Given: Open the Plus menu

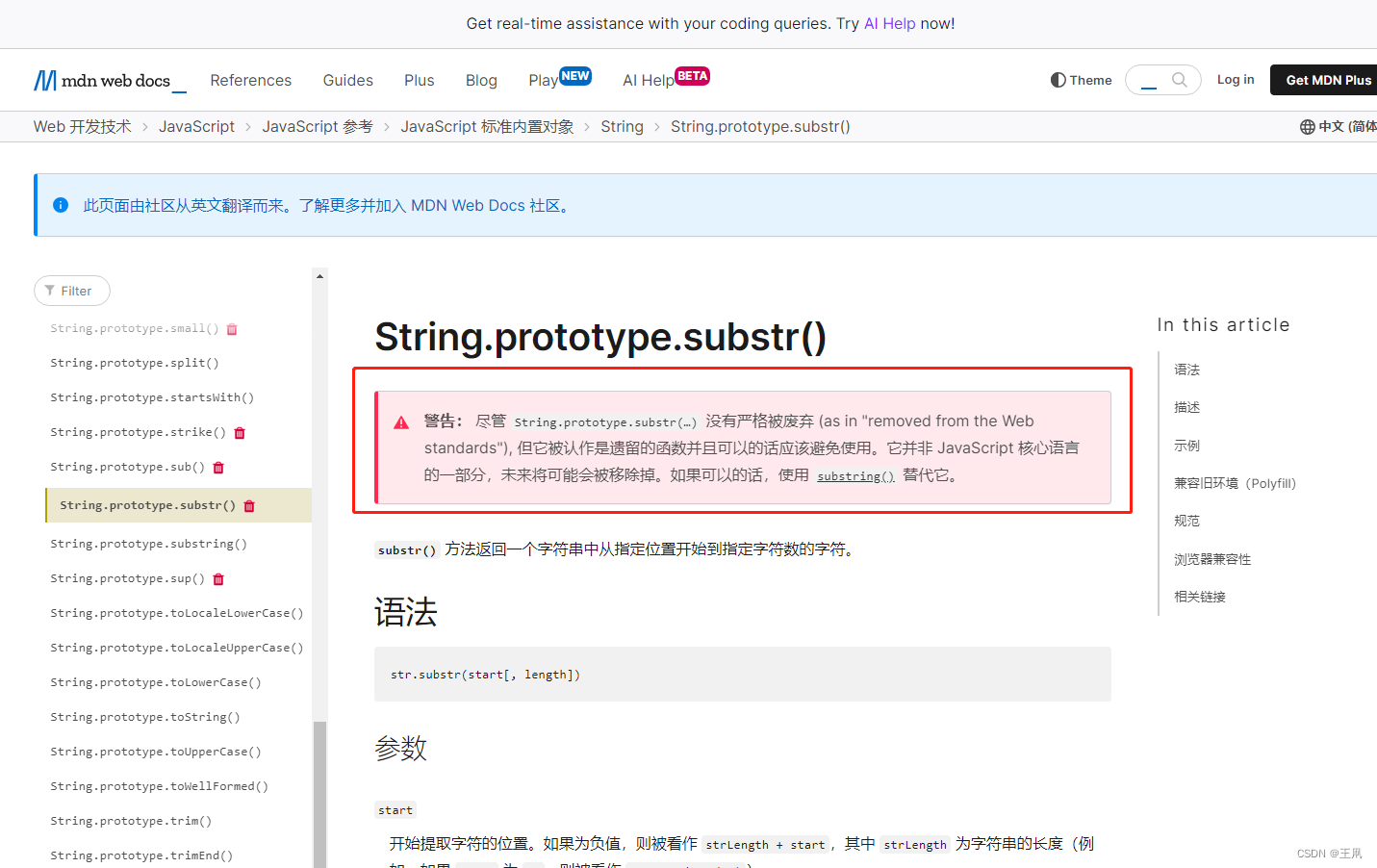Looking at the screenshot, I should point(419,80).
